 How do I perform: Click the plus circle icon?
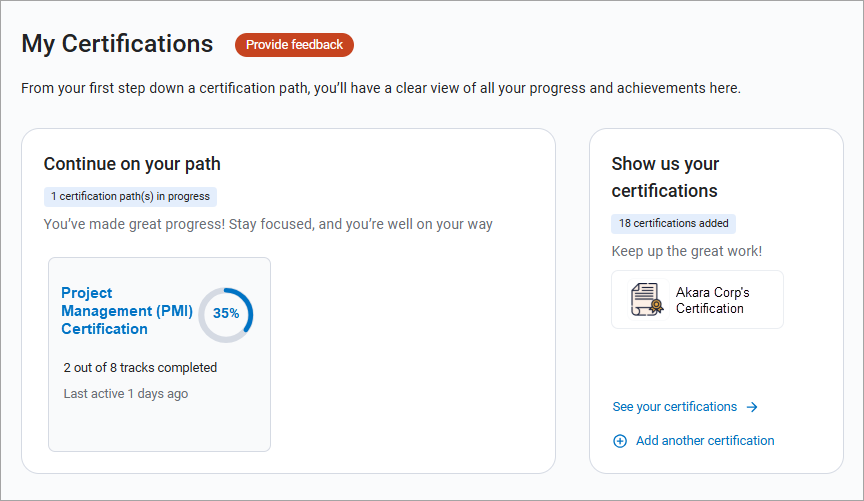point(620,441)
